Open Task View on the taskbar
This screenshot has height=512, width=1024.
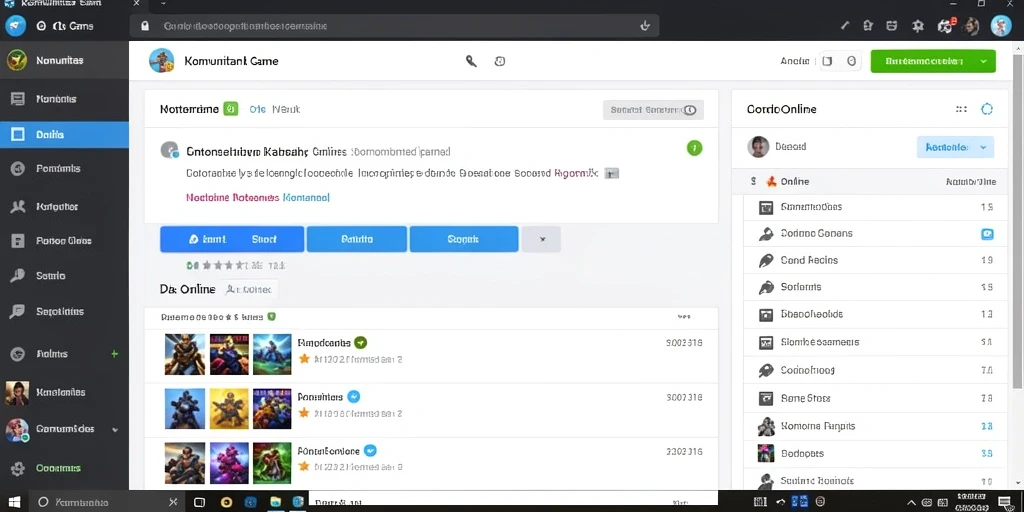point(200,502)
